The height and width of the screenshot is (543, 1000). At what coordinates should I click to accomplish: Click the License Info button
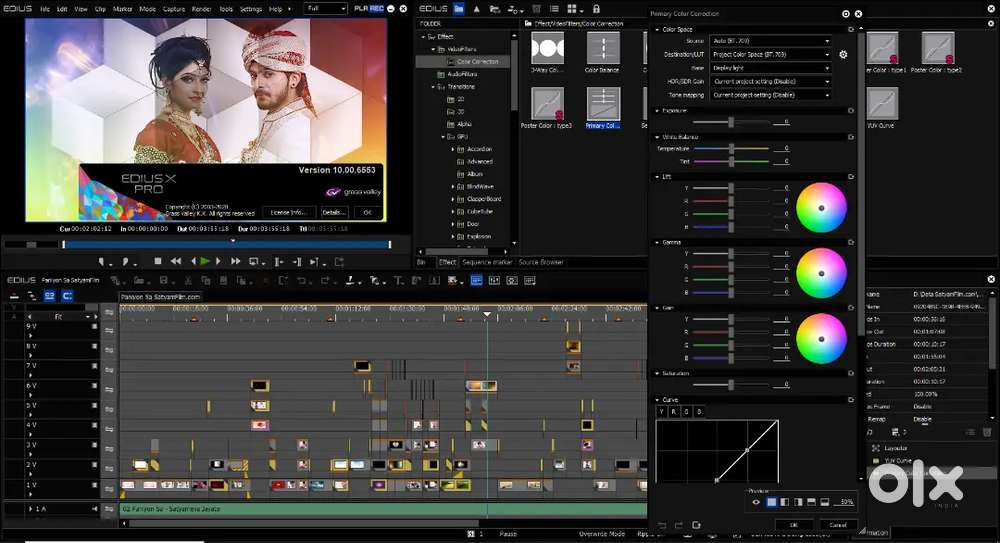287,212
